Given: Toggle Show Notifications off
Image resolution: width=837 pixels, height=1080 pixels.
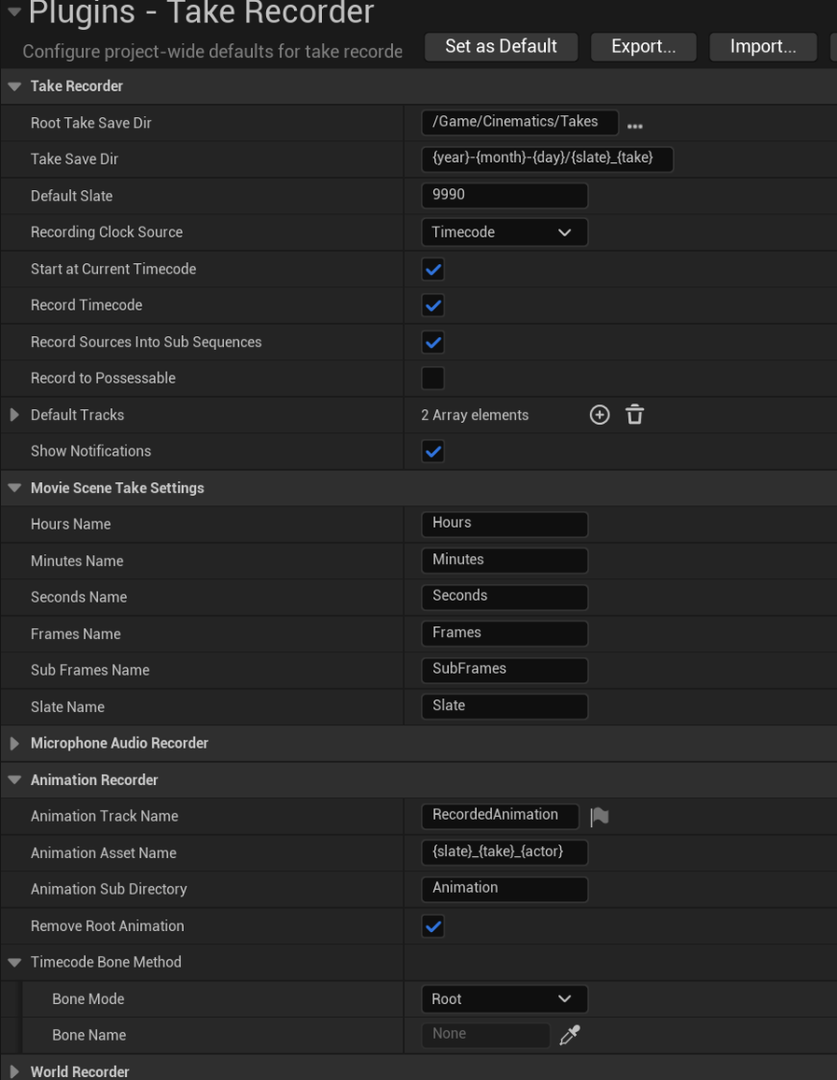Looking at the screenshot, I should click(x=432, y=451).
